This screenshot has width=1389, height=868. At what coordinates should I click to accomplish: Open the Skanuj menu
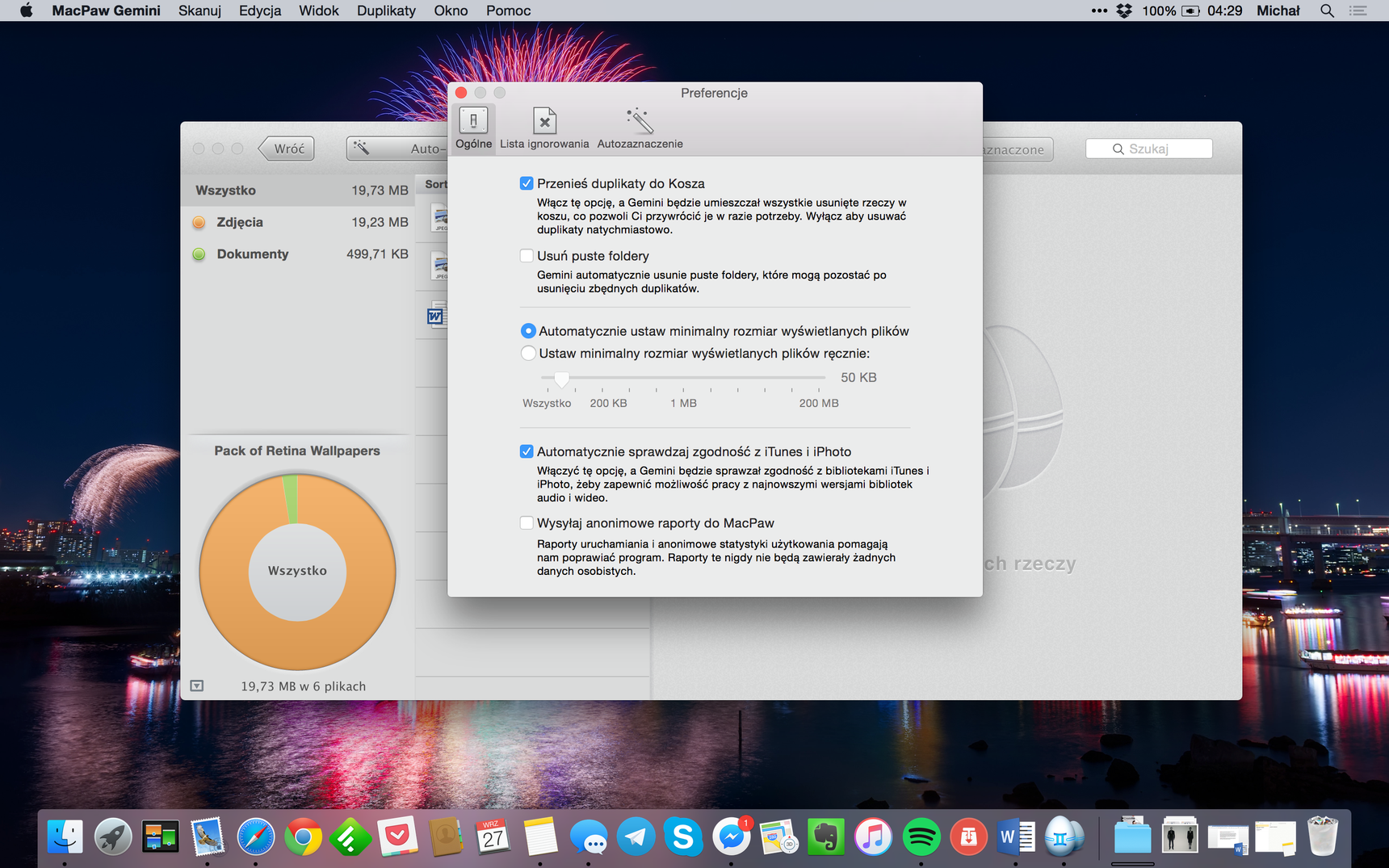pos(199,10)
